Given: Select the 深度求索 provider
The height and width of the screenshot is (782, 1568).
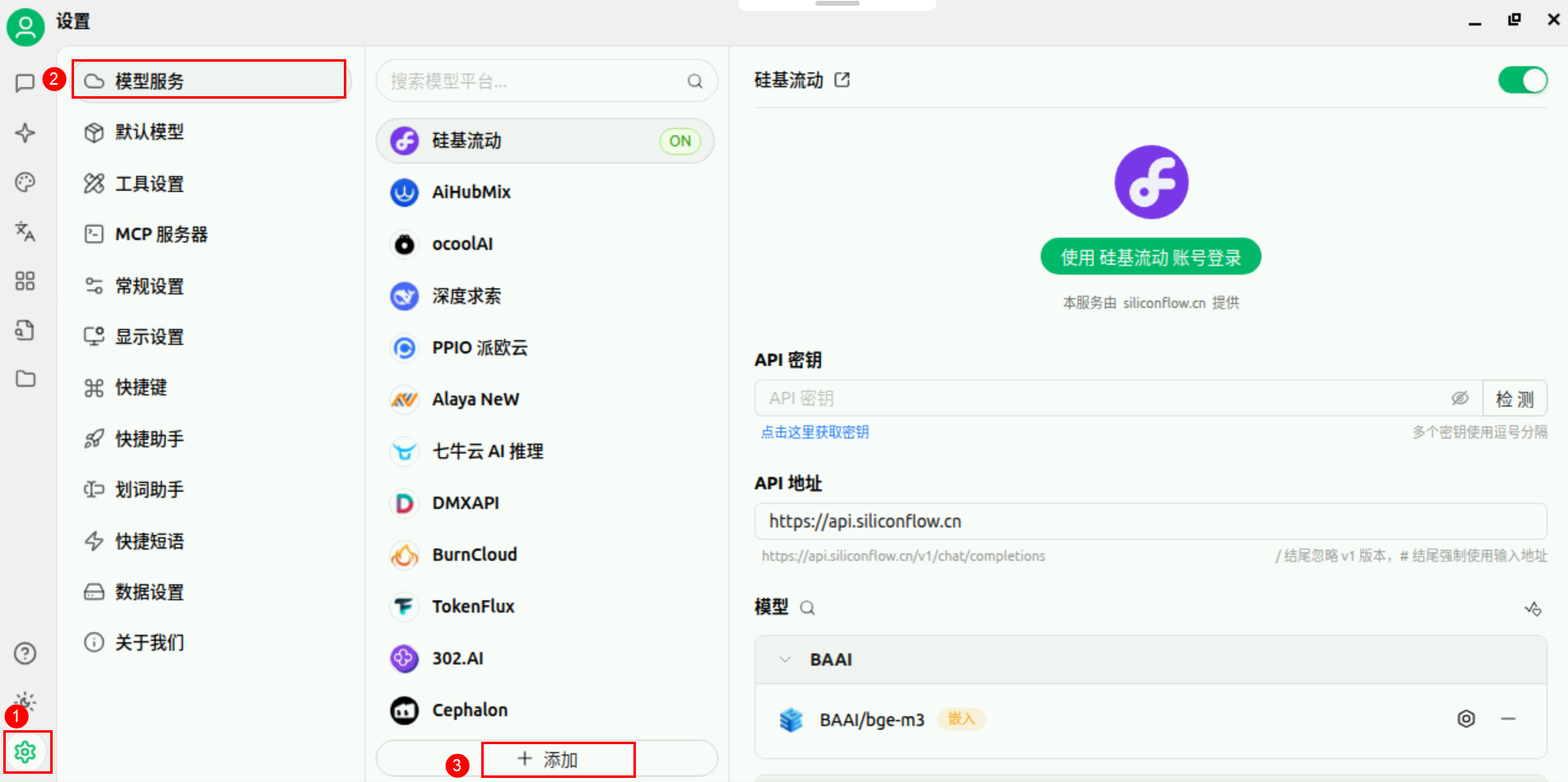Looking at the screenshot, I should (545, 296).
